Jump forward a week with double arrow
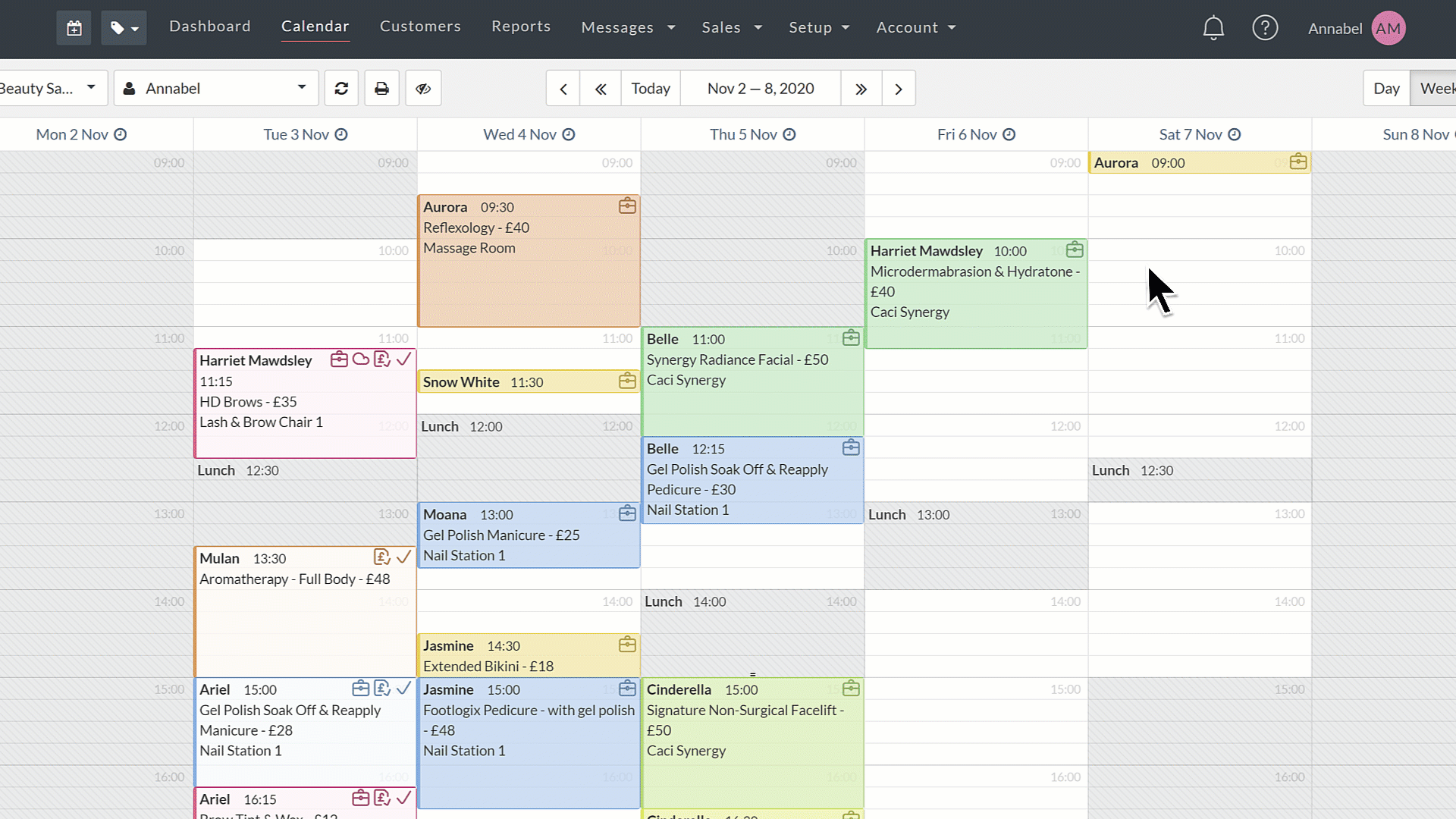Viewport: 1456px width, 819px height. pos(861,89)
